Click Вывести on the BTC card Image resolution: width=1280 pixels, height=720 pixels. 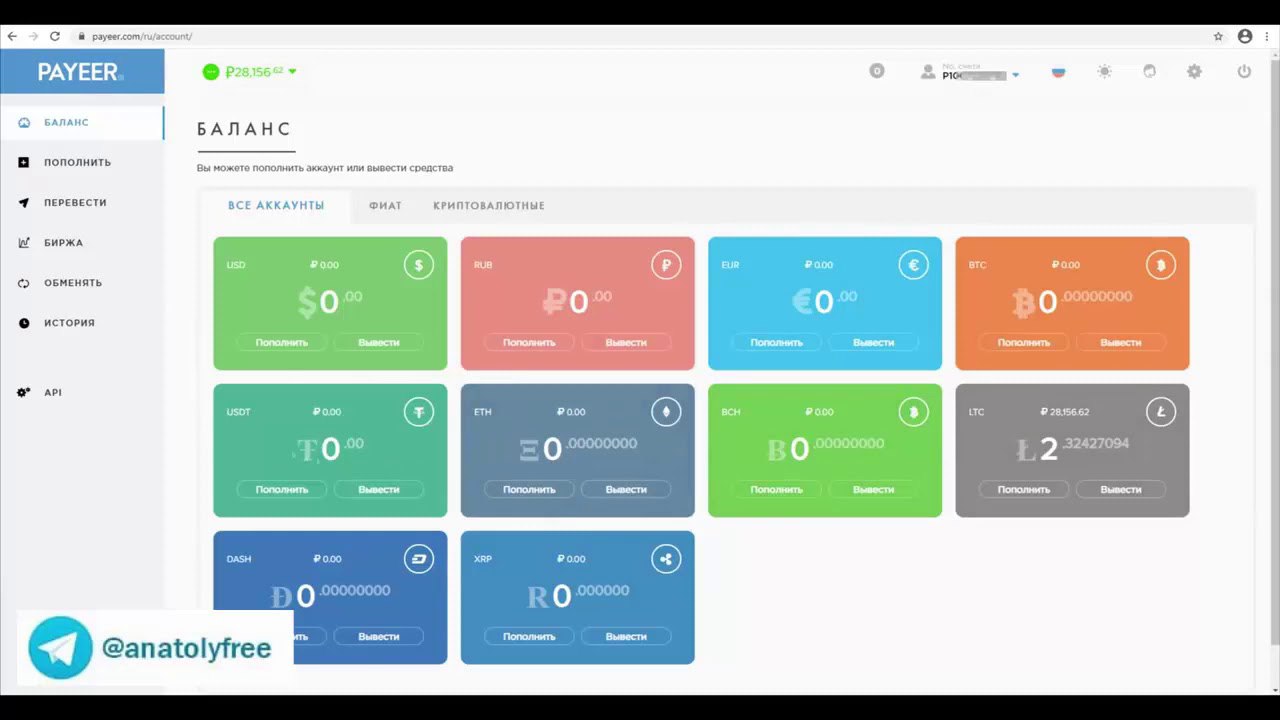1121,342
